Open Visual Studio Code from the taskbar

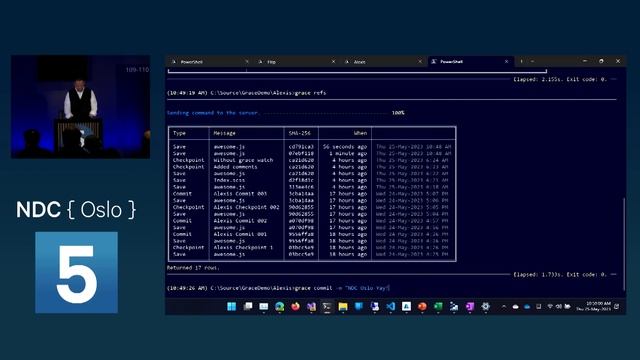(x=391, y=307)
